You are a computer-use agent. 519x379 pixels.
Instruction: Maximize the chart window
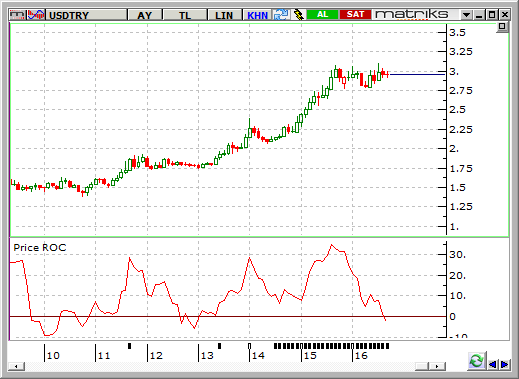[x=492, y=15]
